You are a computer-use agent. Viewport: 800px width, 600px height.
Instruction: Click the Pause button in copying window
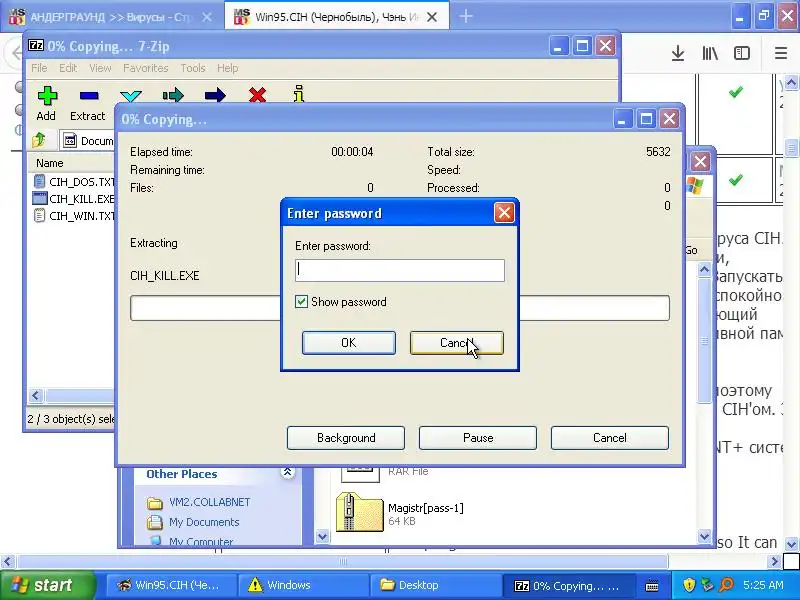[x=478, y=438]
